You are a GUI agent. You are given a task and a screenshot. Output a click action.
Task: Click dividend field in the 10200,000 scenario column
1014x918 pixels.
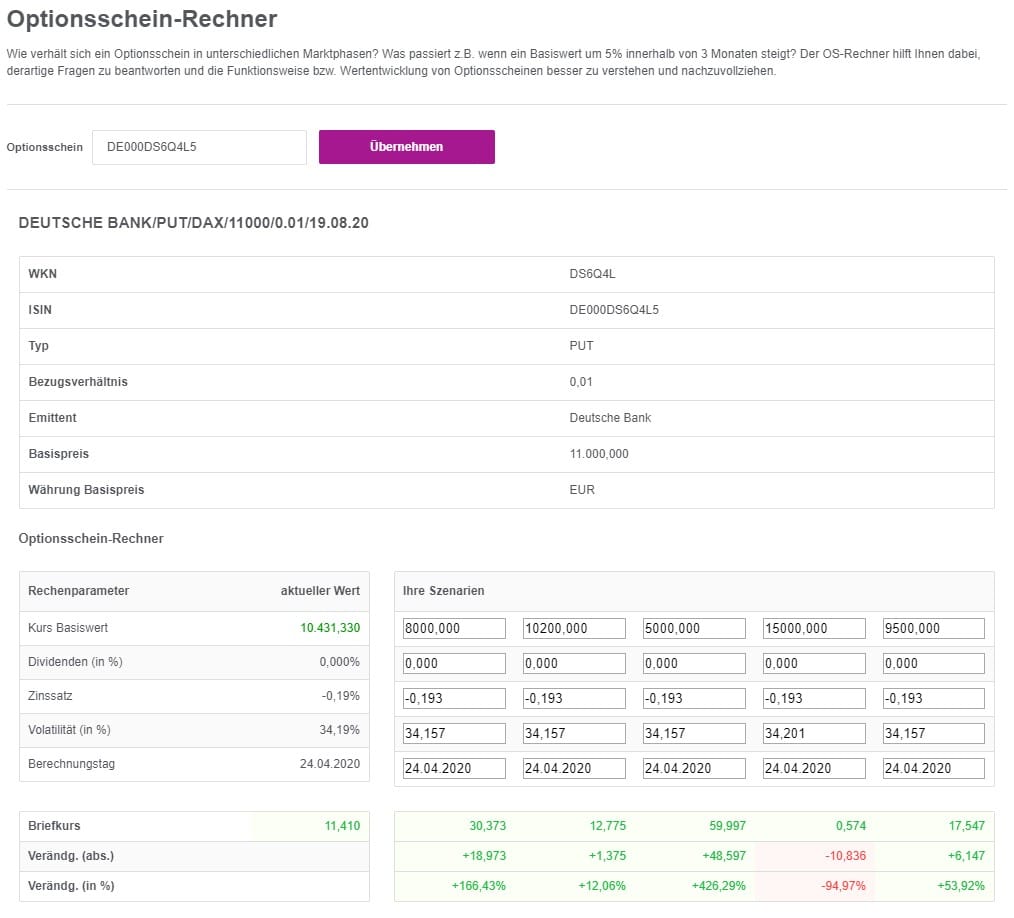[x=574, y=664]
